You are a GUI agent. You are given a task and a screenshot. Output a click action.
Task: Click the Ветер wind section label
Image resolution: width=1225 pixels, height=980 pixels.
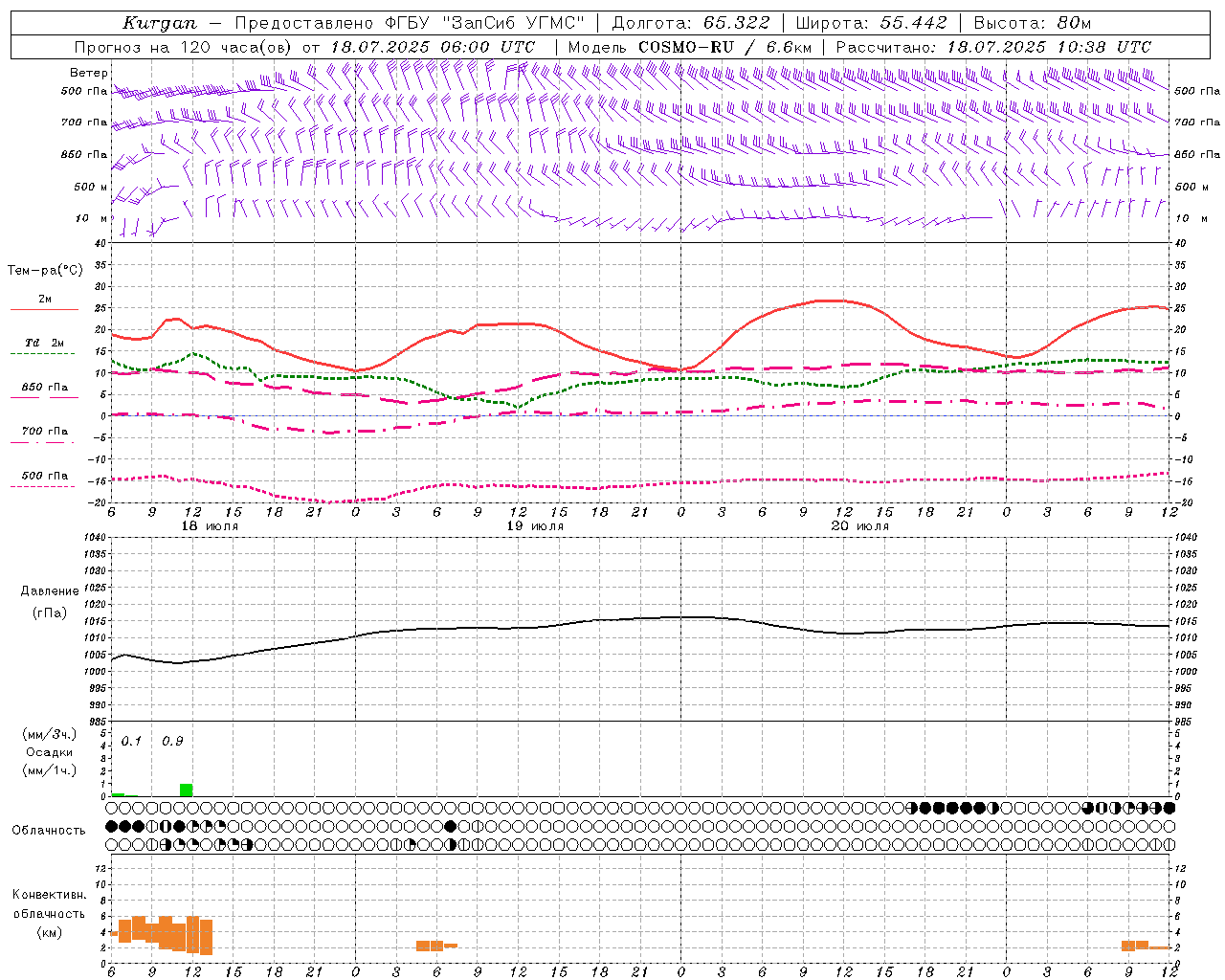tap(88, 73)
